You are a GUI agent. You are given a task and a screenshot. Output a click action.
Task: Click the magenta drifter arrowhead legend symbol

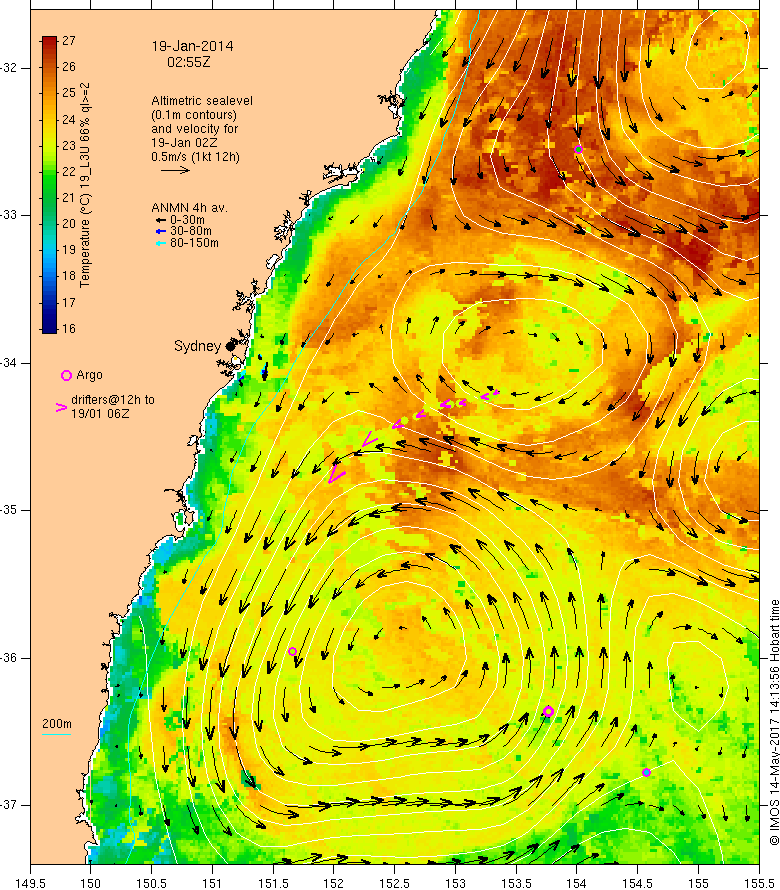point(61,407)
